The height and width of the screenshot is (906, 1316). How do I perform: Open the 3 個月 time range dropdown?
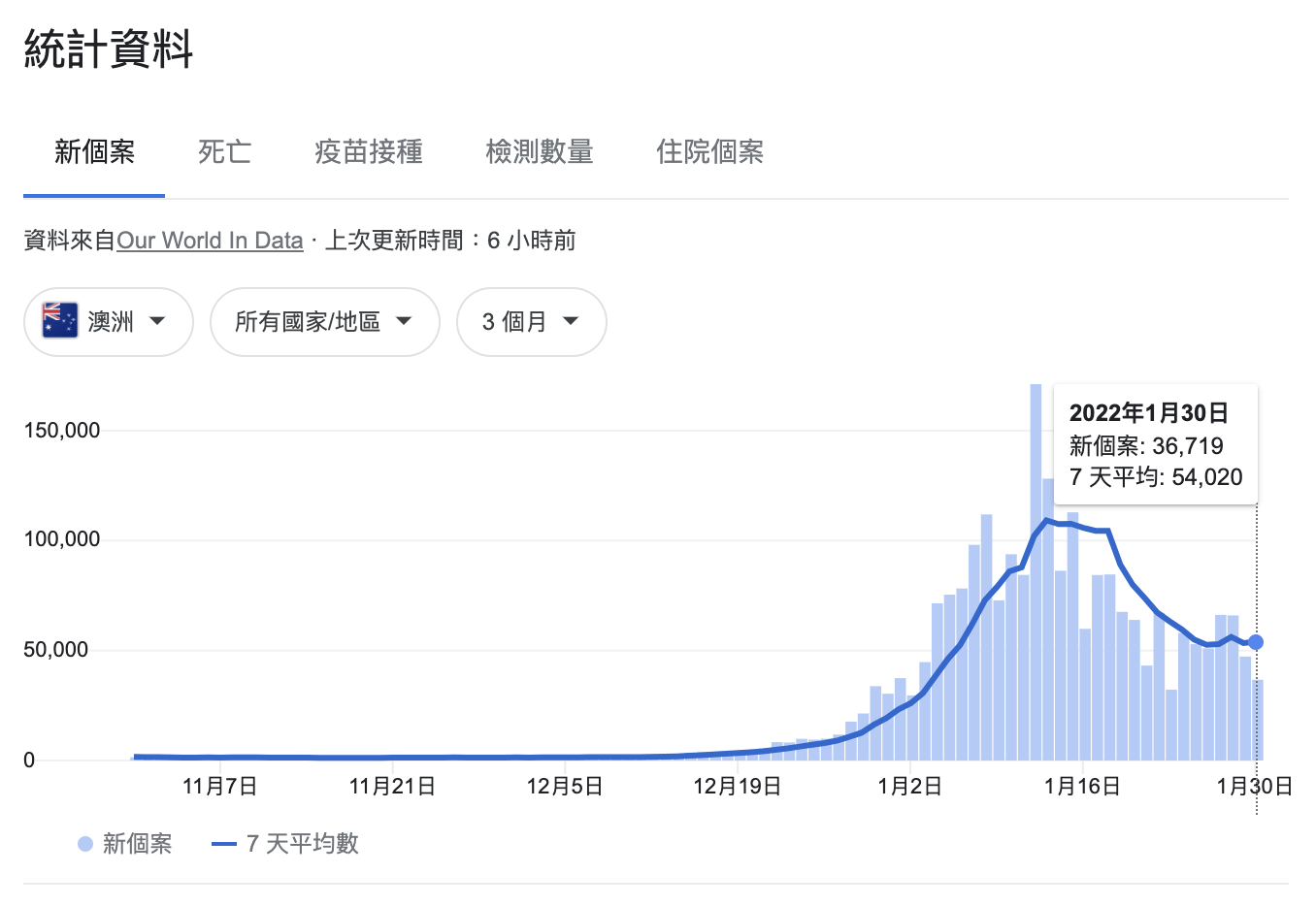531,322
